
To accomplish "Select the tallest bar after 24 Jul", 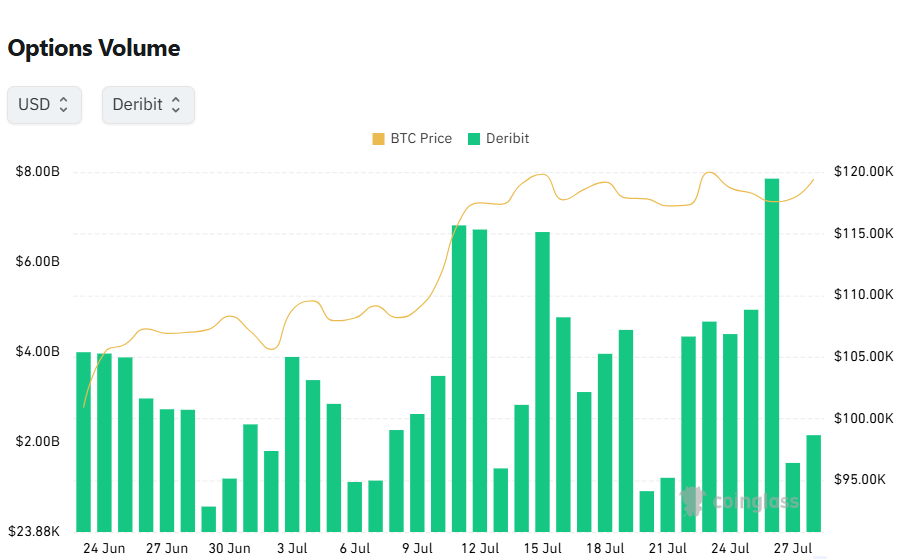I will click(x=772, y=355).
